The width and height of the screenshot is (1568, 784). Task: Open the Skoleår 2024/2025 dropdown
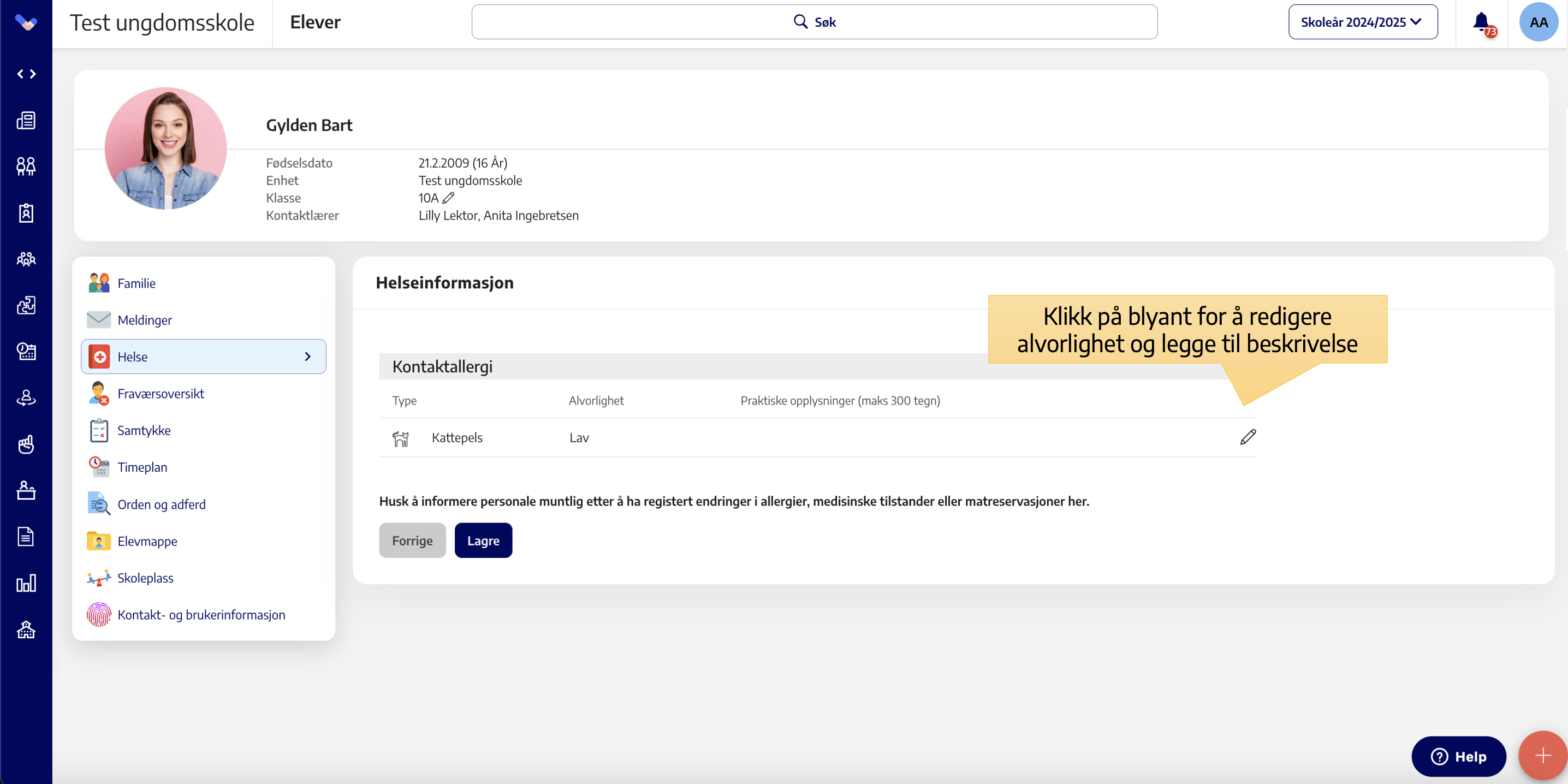[x=1363, y=22]
